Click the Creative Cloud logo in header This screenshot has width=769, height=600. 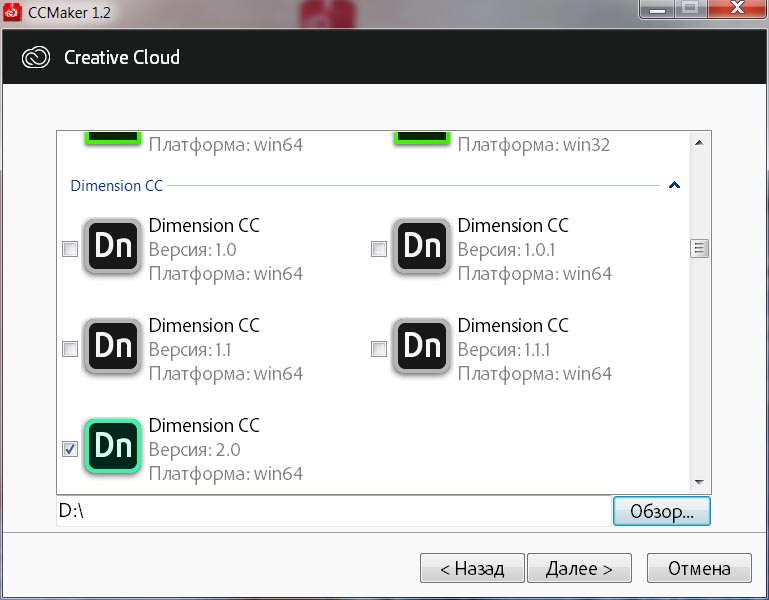pos(36,57)
